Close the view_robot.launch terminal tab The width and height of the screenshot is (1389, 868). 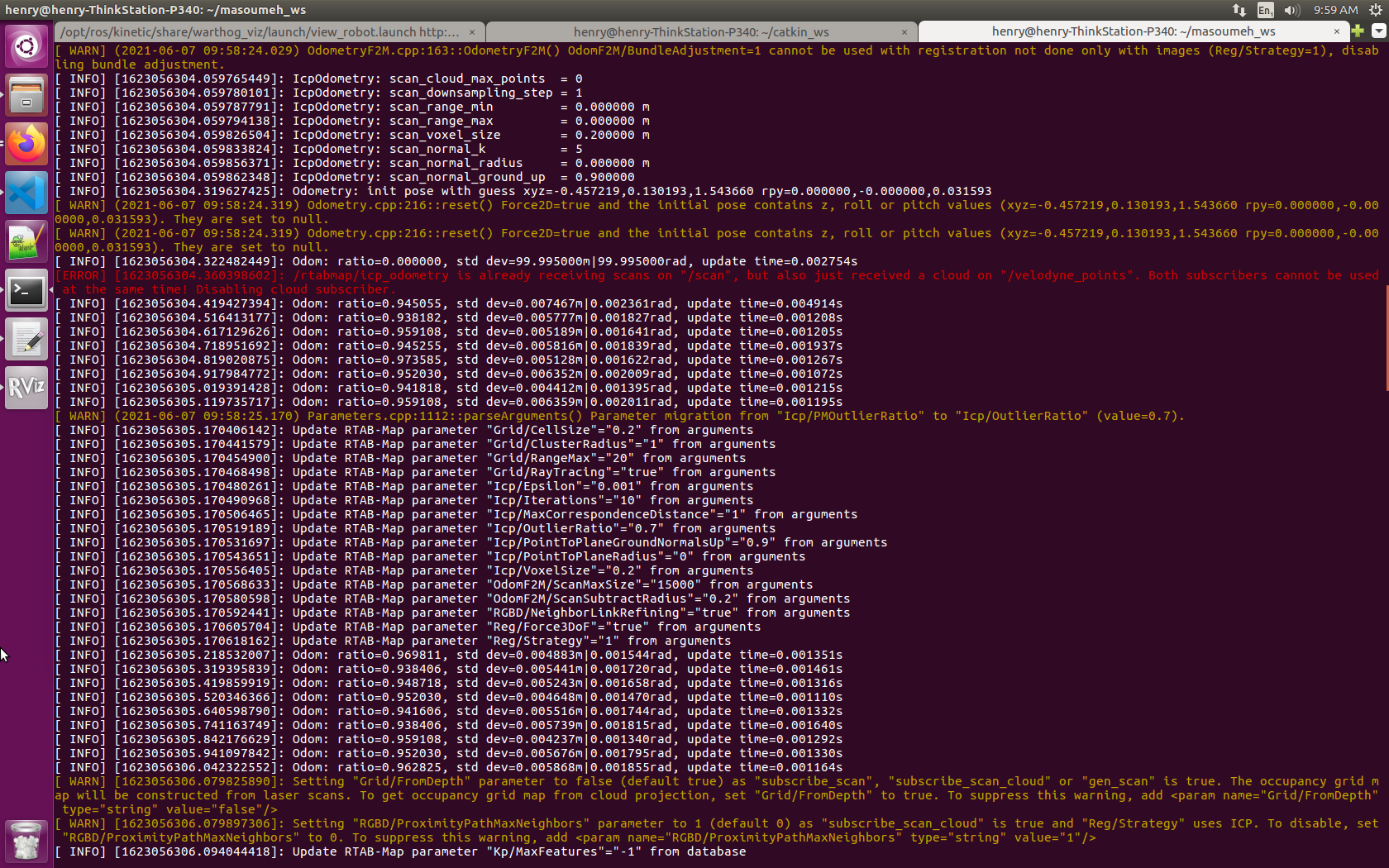tap(472, 32)
